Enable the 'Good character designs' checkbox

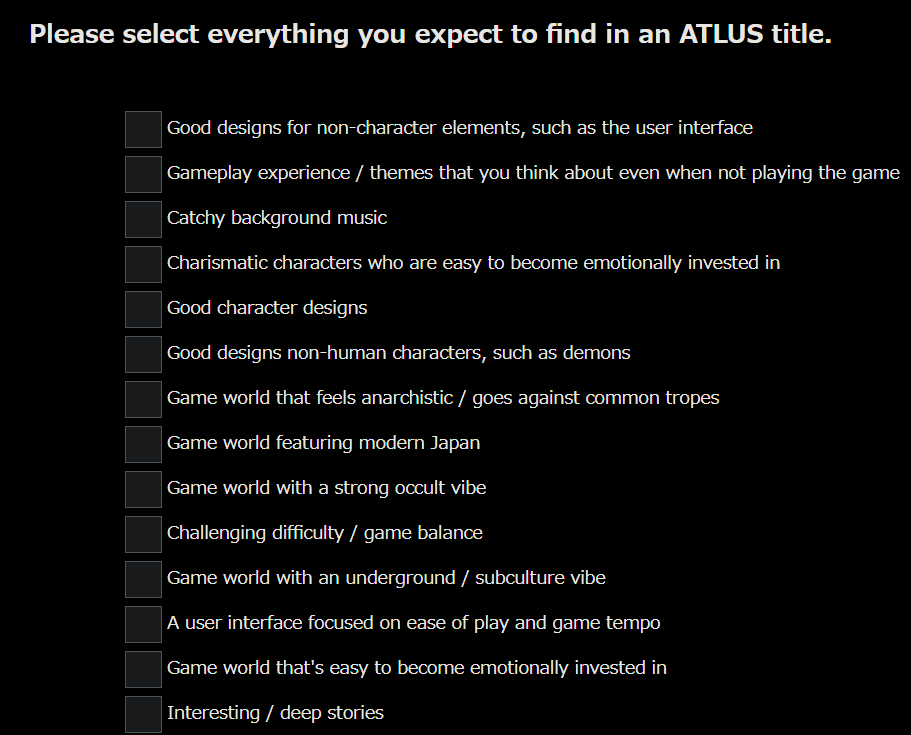(x=144, y=310)
